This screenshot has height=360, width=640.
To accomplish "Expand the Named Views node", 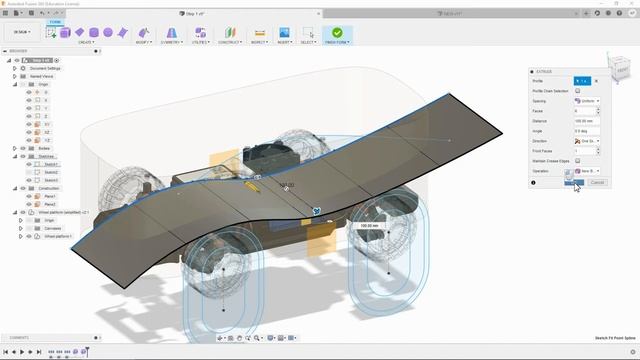I will [15, 76].
